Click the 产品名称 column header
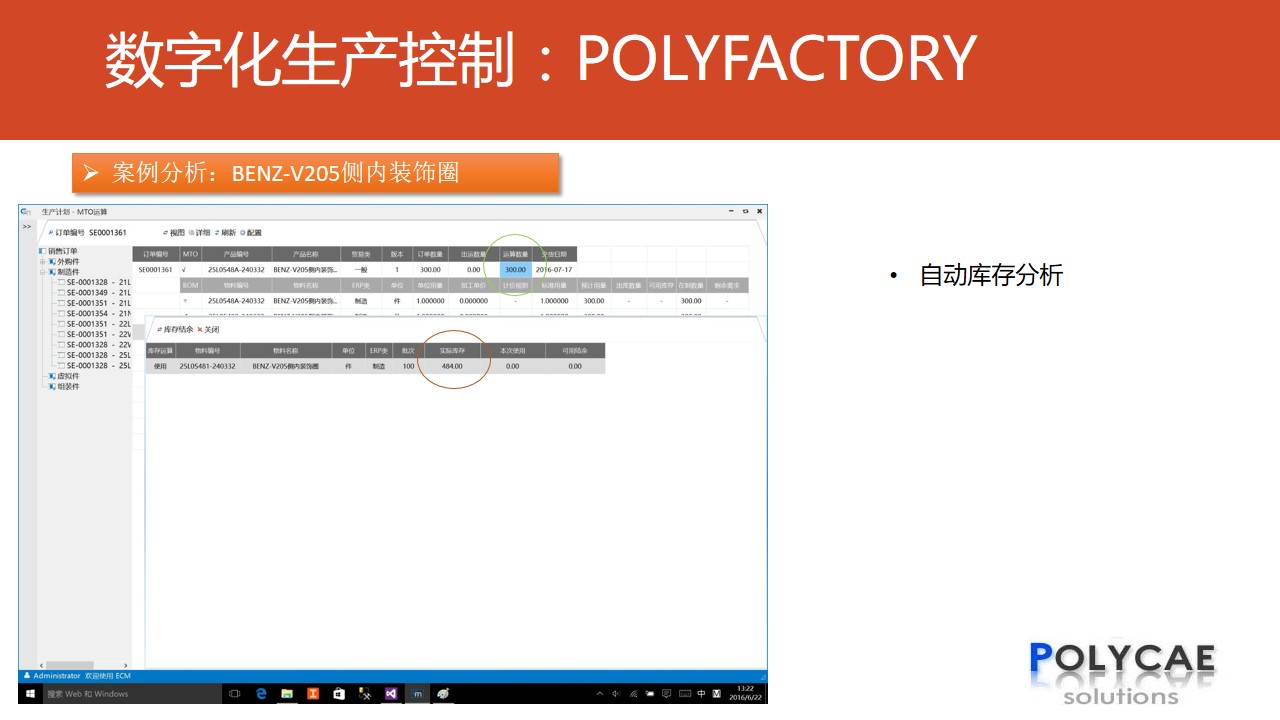This screenshot has width=1280, height=720. coord(305,255)
